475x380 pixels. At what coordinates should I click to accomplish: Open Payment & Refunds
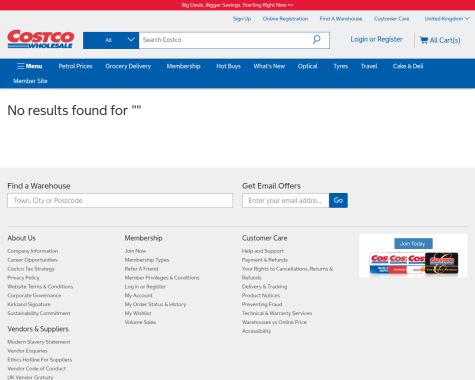[x=265, y=260]
